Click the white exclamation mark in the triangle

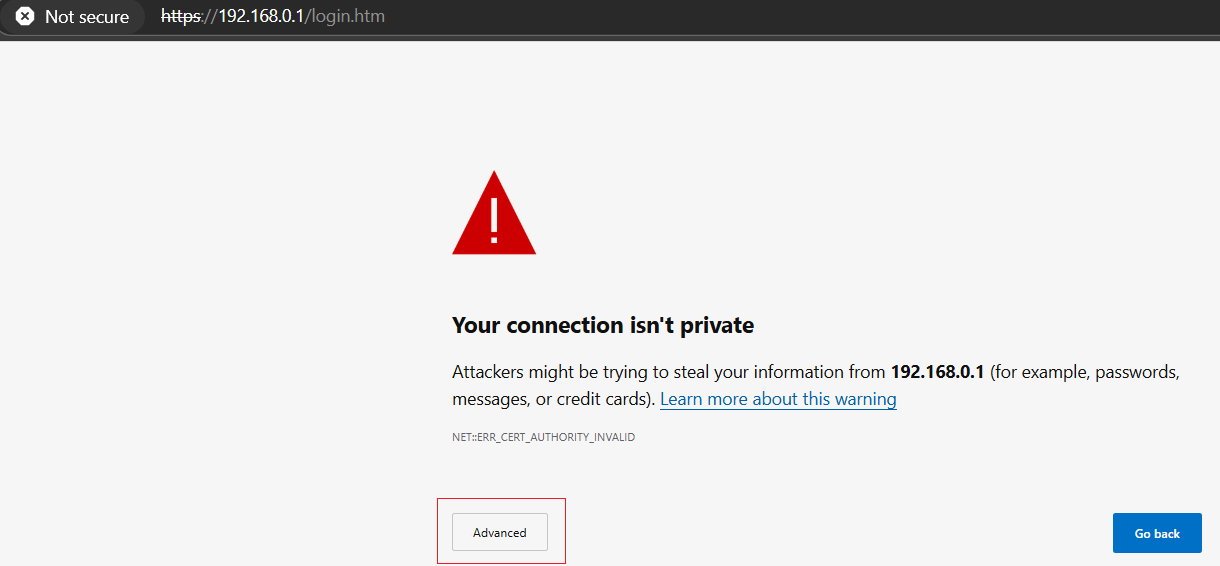click(494, 220)
